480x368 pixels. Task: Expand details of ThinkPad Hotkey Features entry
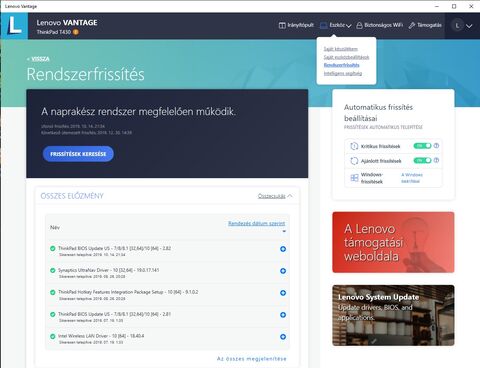tap(283, 293)
